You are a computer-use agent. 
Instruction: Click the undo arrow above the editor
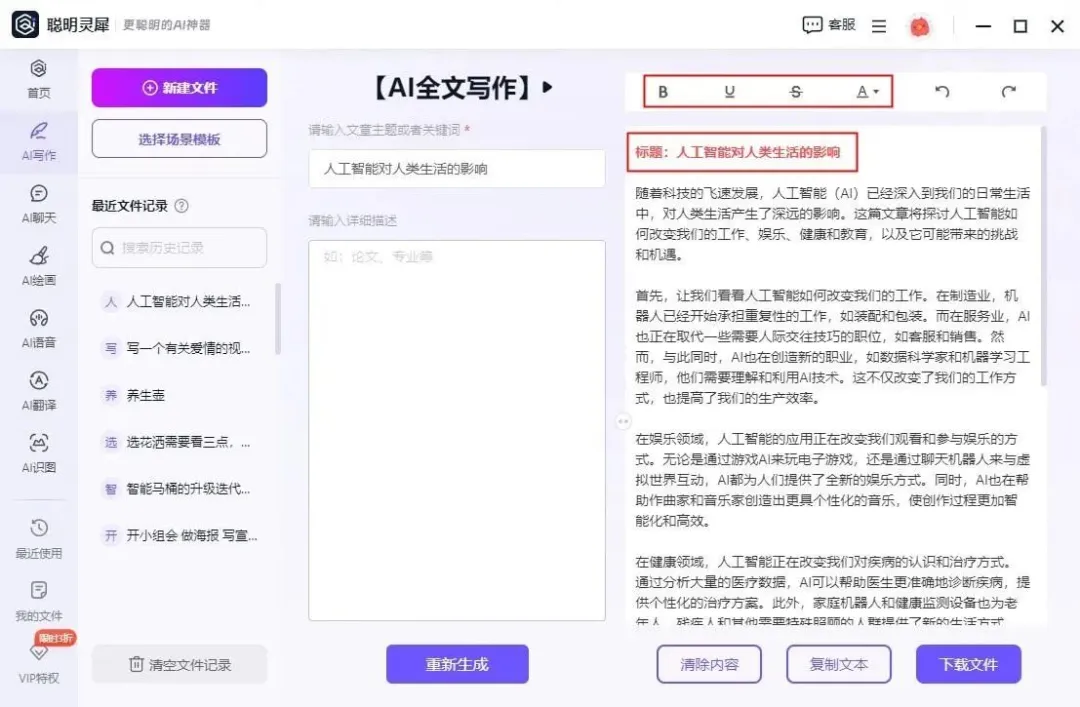(940, 91)
